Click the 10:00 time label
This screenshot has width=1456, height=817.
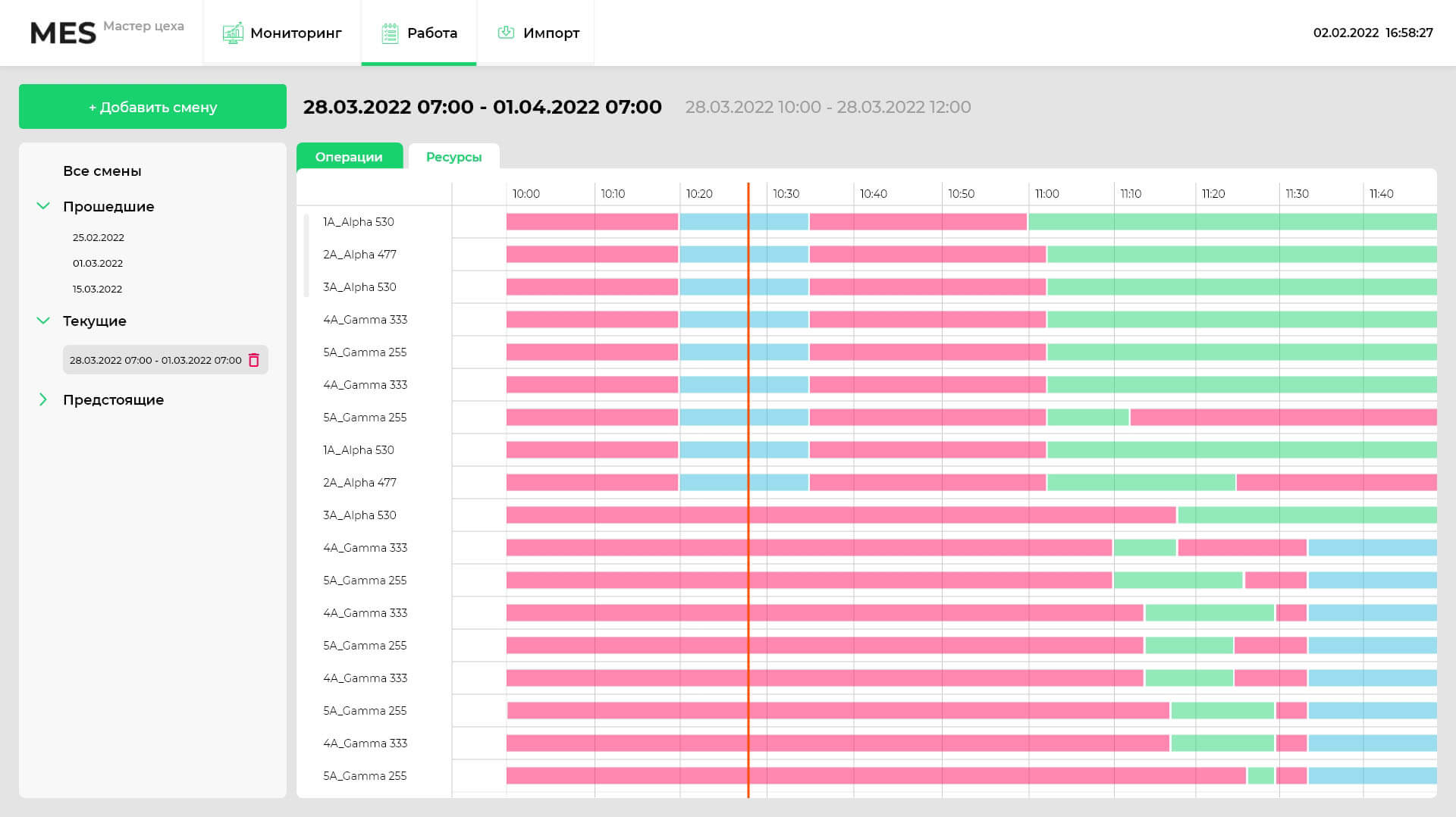[526, 194]
